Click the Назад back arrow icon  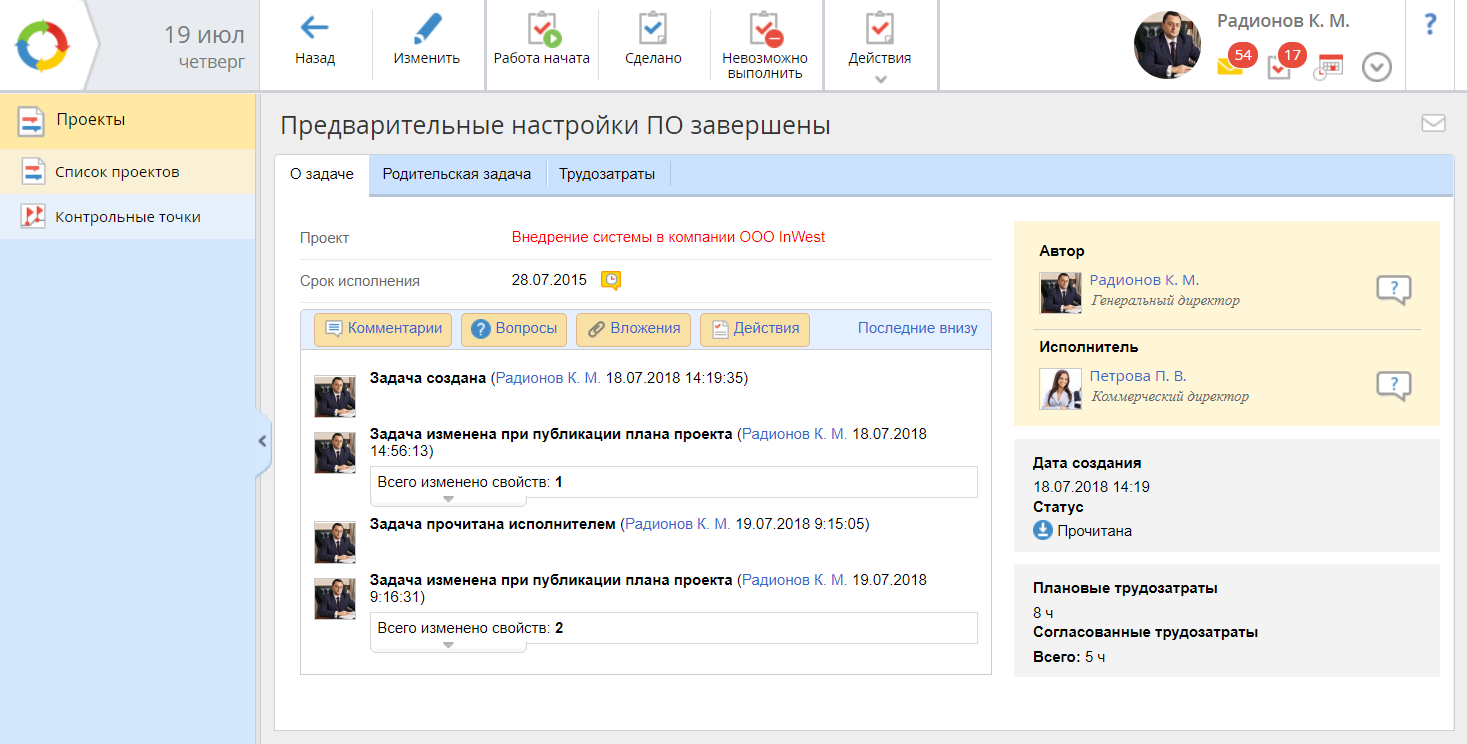(x=315, y=30)
